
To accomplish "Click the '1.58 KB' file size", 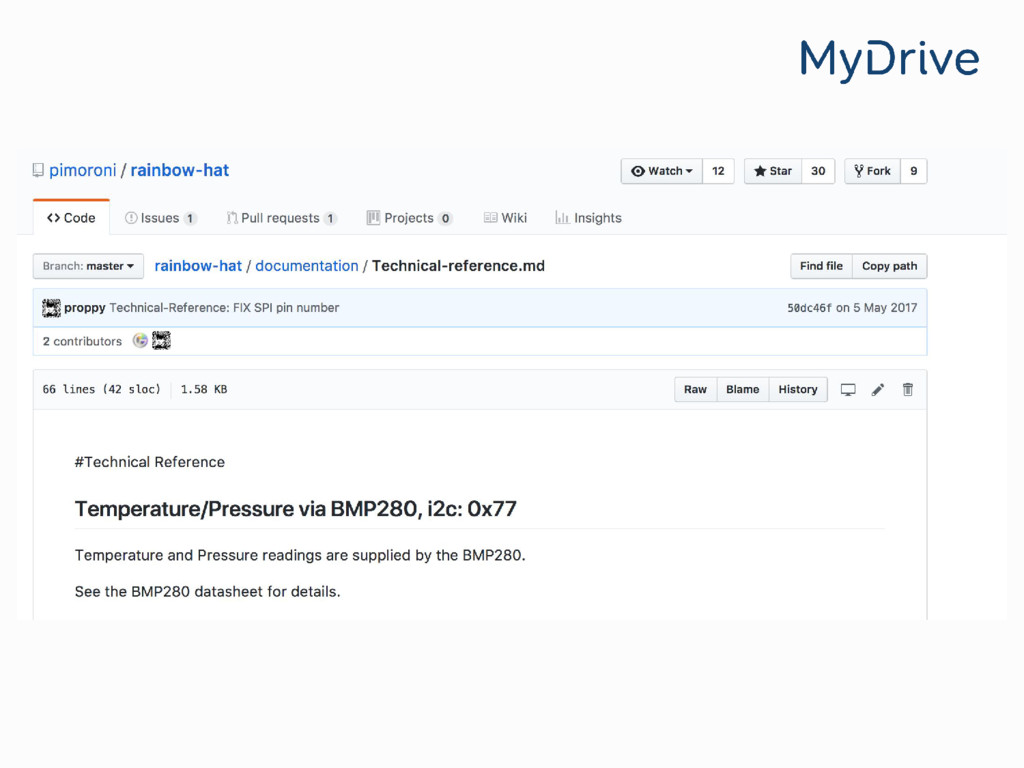I will [x=204, y=389].
